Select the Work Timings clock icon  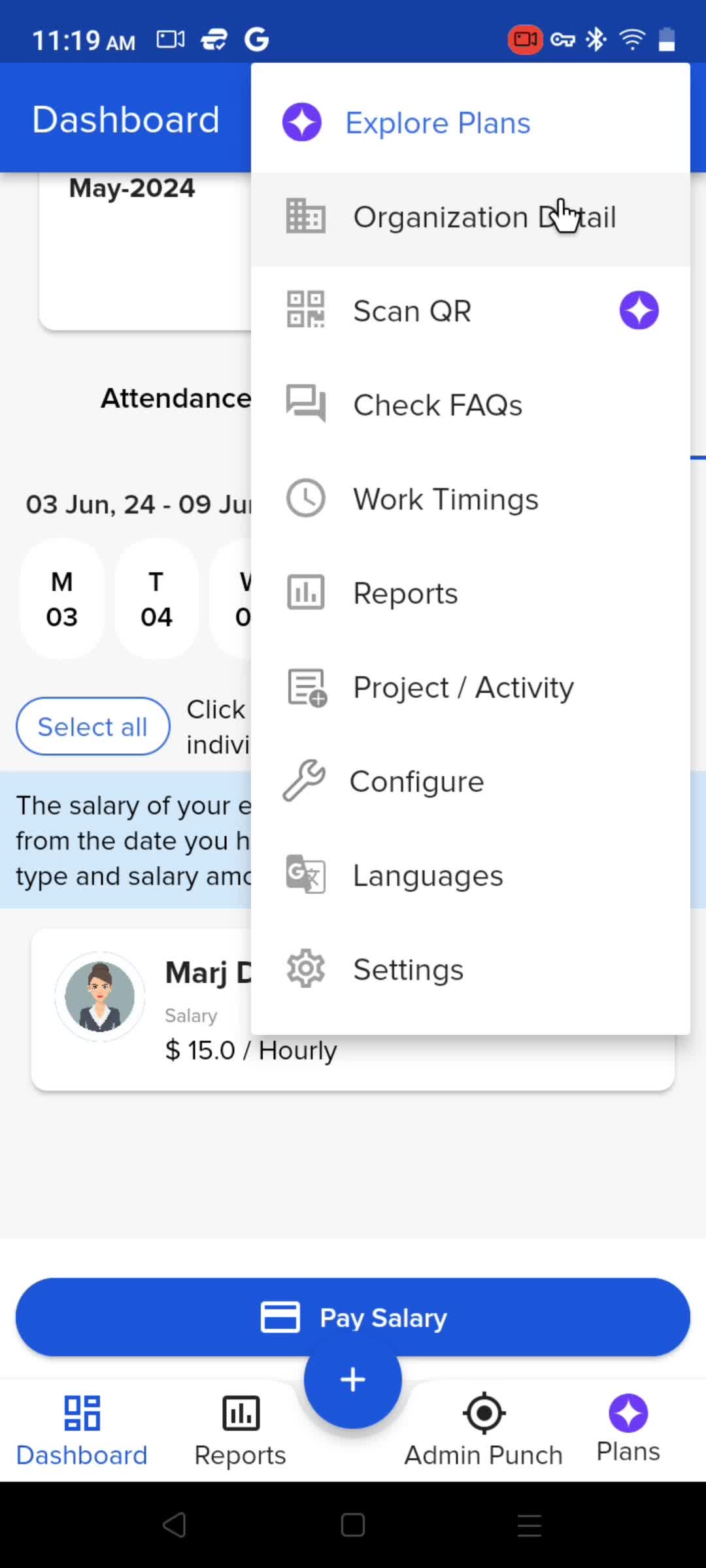305,498
